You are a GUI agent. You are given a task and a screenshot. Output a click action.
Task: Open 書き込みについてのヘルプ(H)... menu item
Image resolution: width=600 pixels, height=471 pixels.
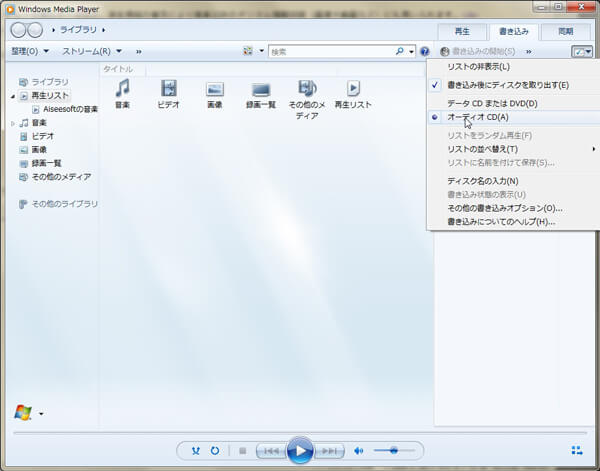513,222
